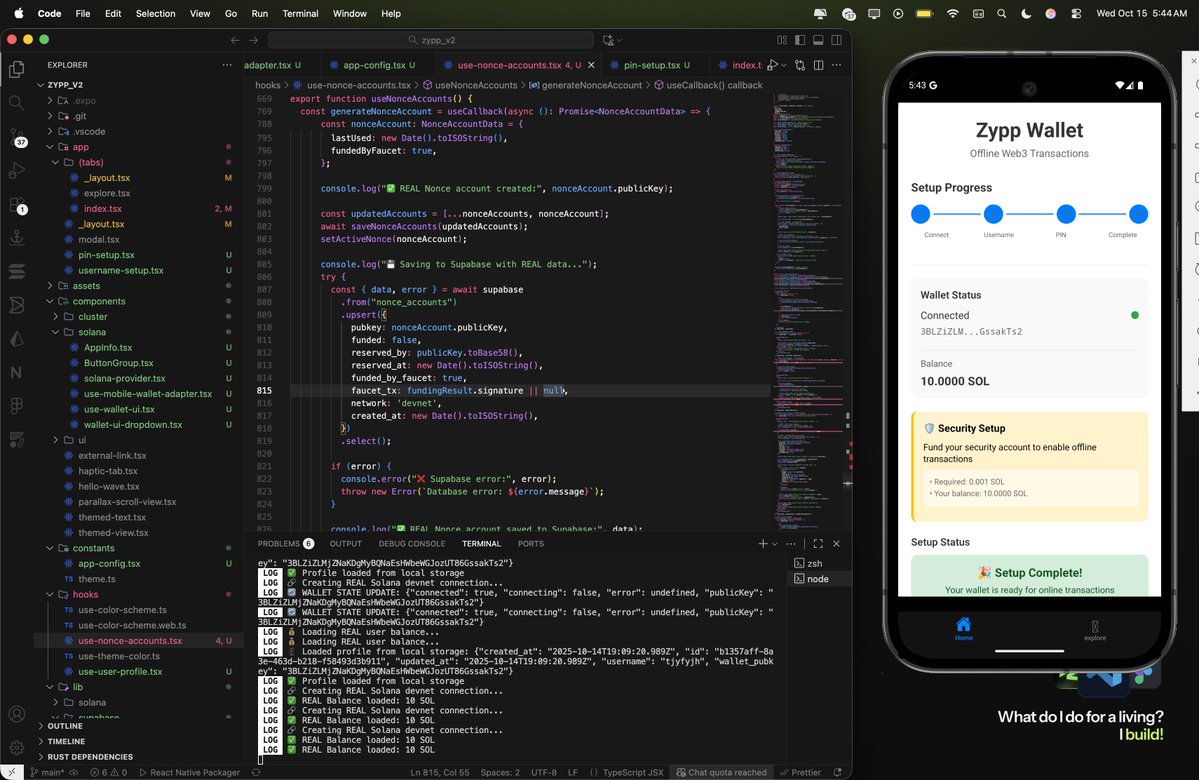Click React Native Packager in status bar

(189, 772)
